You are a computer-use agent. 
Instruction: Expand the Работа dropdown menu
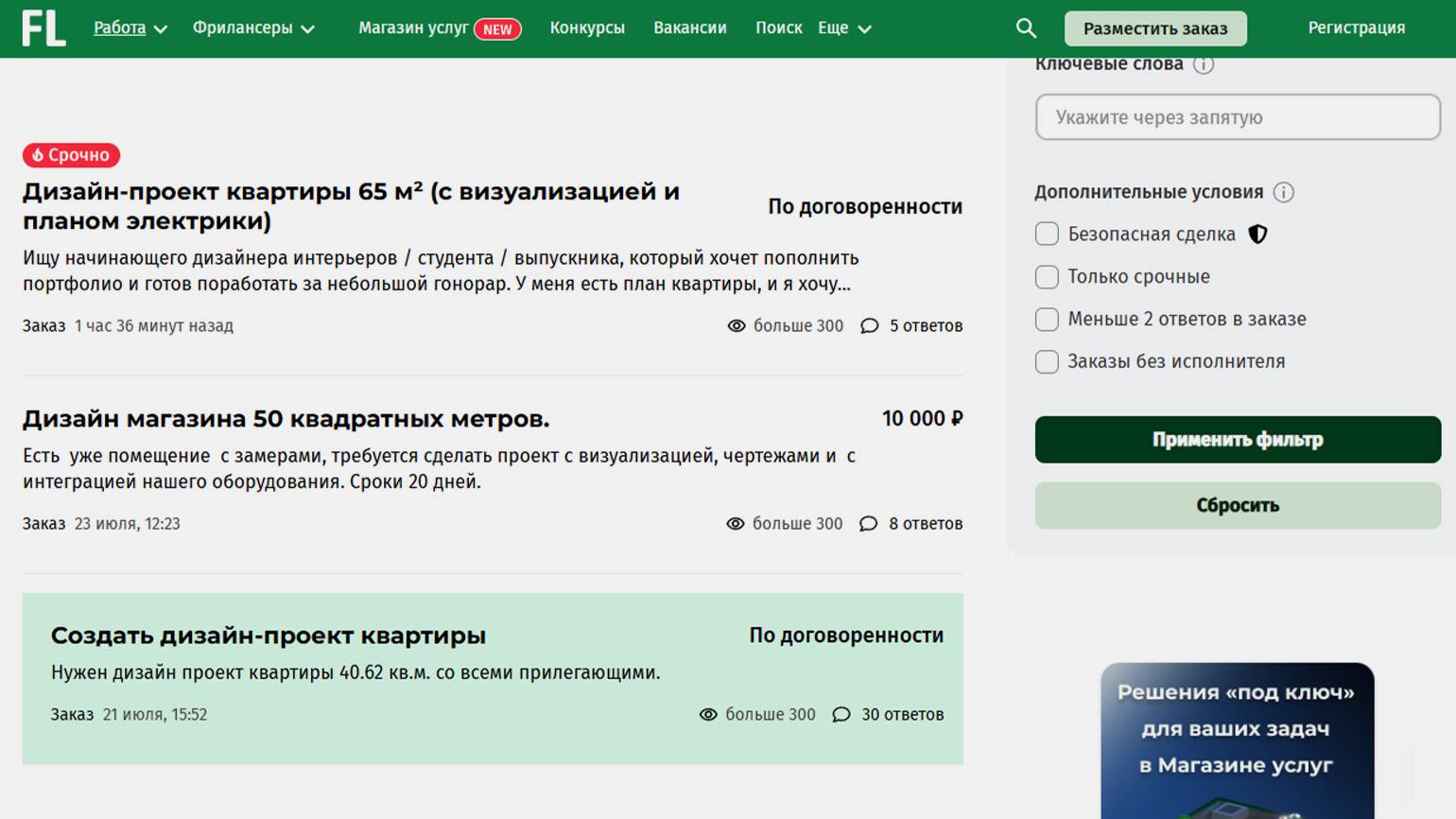click(x=130, y=28)
